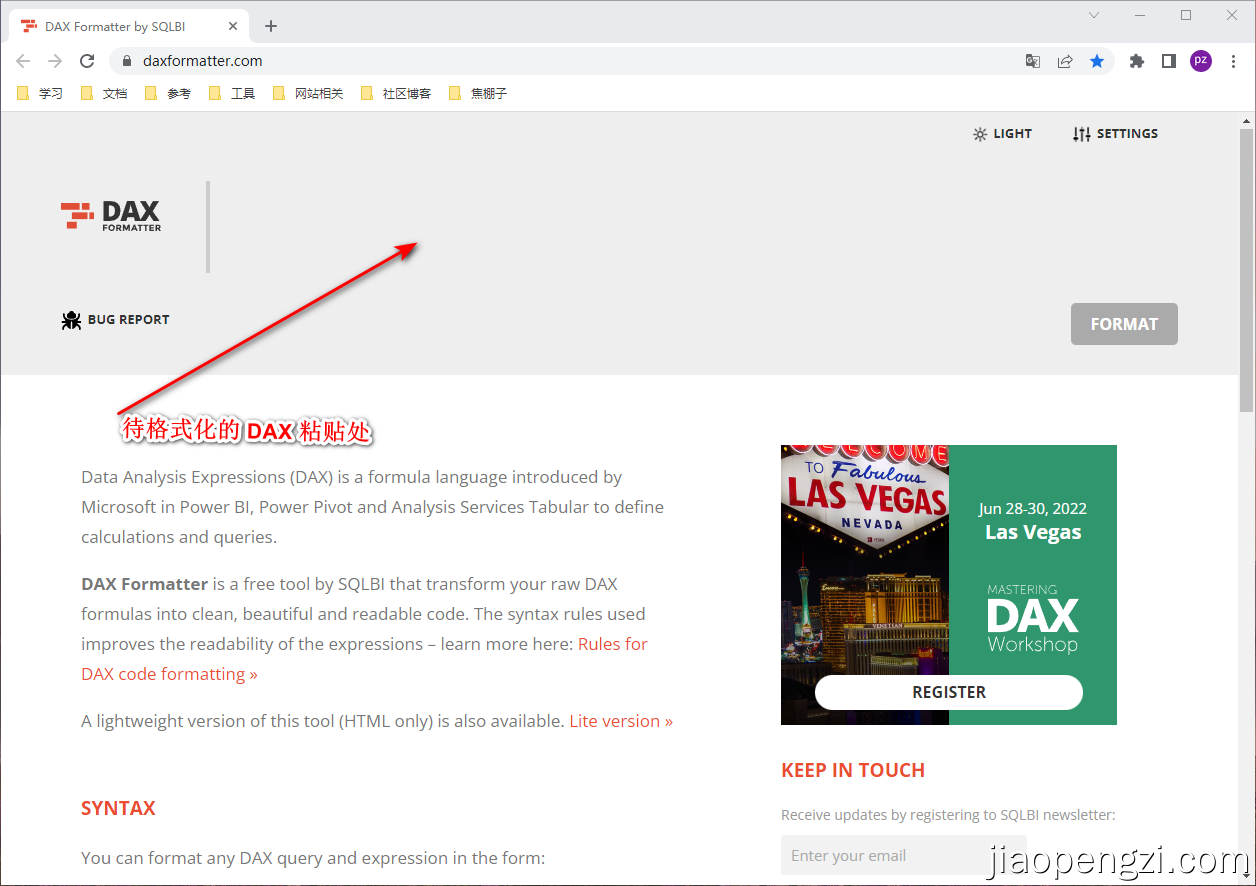Go back using the browser back arrow
Image resolution: width=1256 pixels, height=886 pixels.
pos(23,61)
